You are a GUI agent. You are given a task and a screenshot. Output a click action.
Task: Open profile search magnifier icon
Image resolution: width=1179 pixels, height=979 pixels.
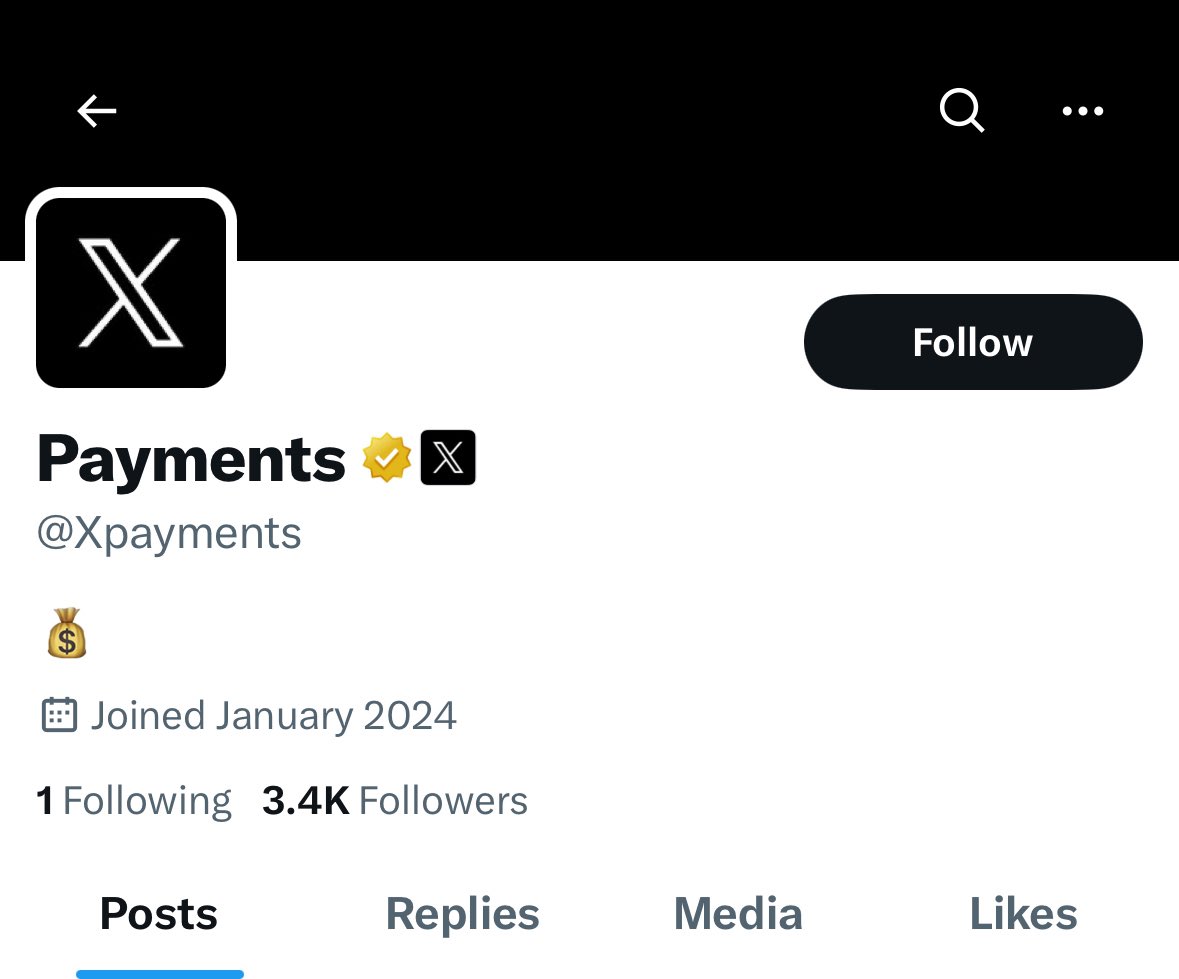pyautogui.click(x=962, y=110)
